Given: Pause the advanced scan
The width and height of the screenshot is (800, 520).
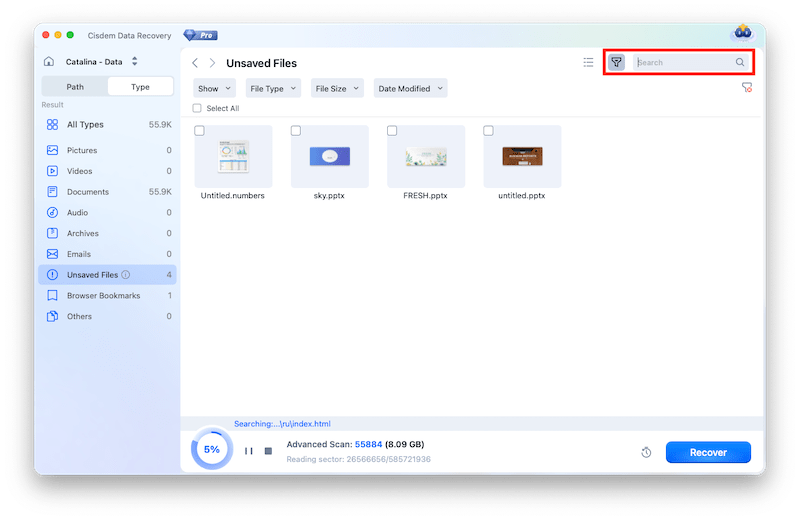Looking at the screenshot, I should (x=248, y=451).
